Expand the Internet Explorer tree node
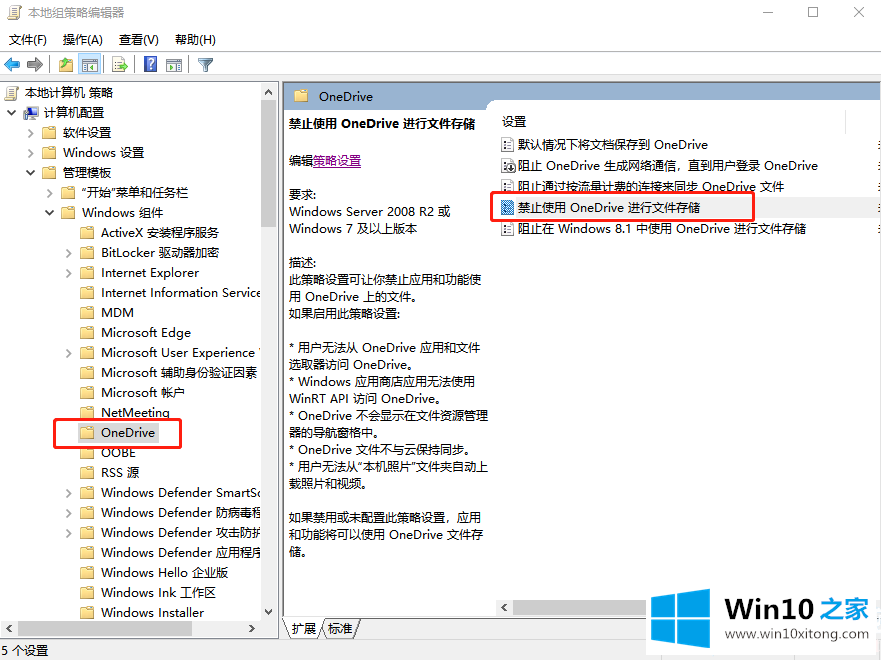Viewport: 881px width, 660px height. (x=68, y=273)
